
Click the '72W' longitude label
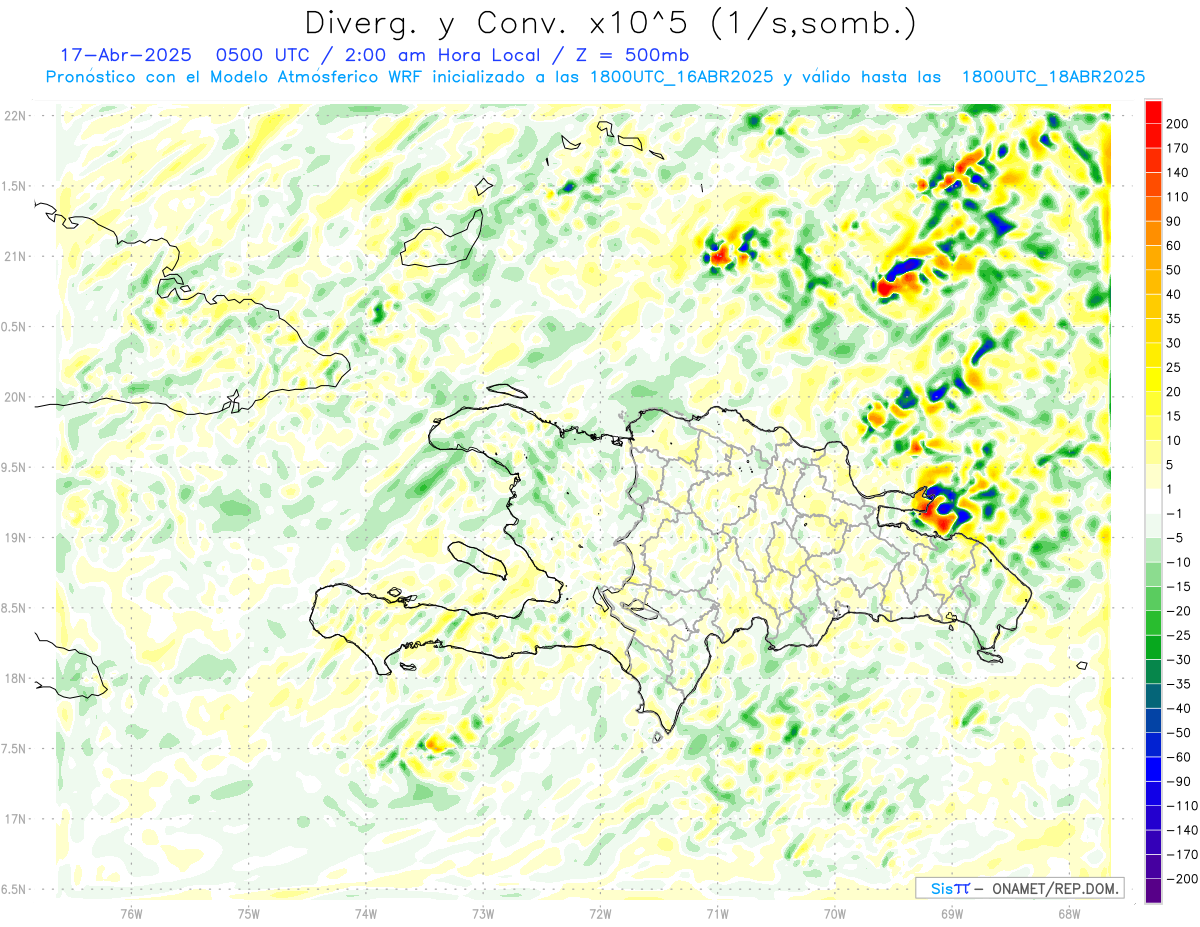tap(600, 913)
